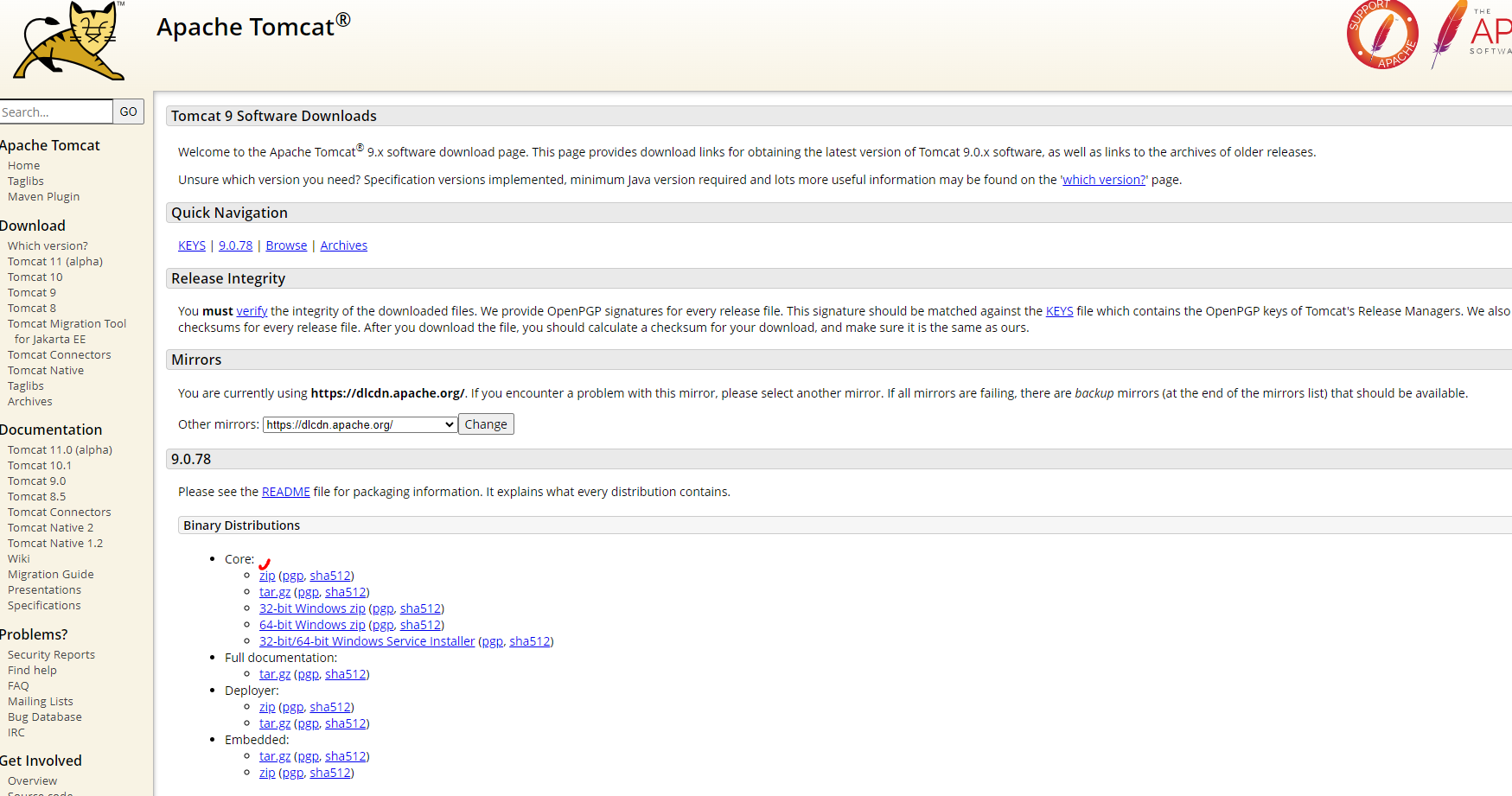This screenshot has width=1512, height=796.
Task: Open sha512 for 64-bit Windows zip
Action: [x=420, y=625]
